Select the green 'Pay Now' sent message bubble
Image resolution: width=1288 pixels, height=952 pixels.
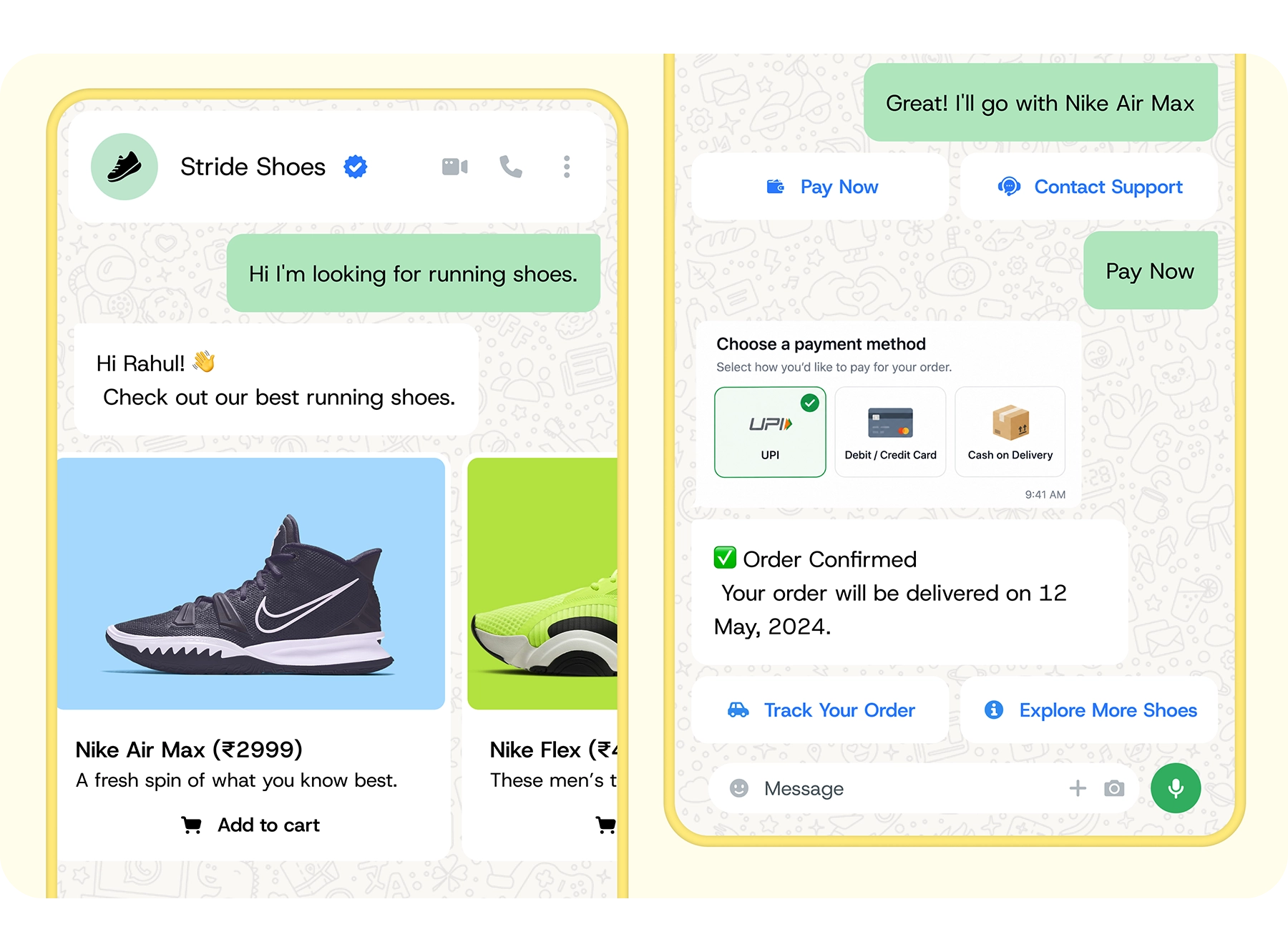click(x=1151, y=270)
